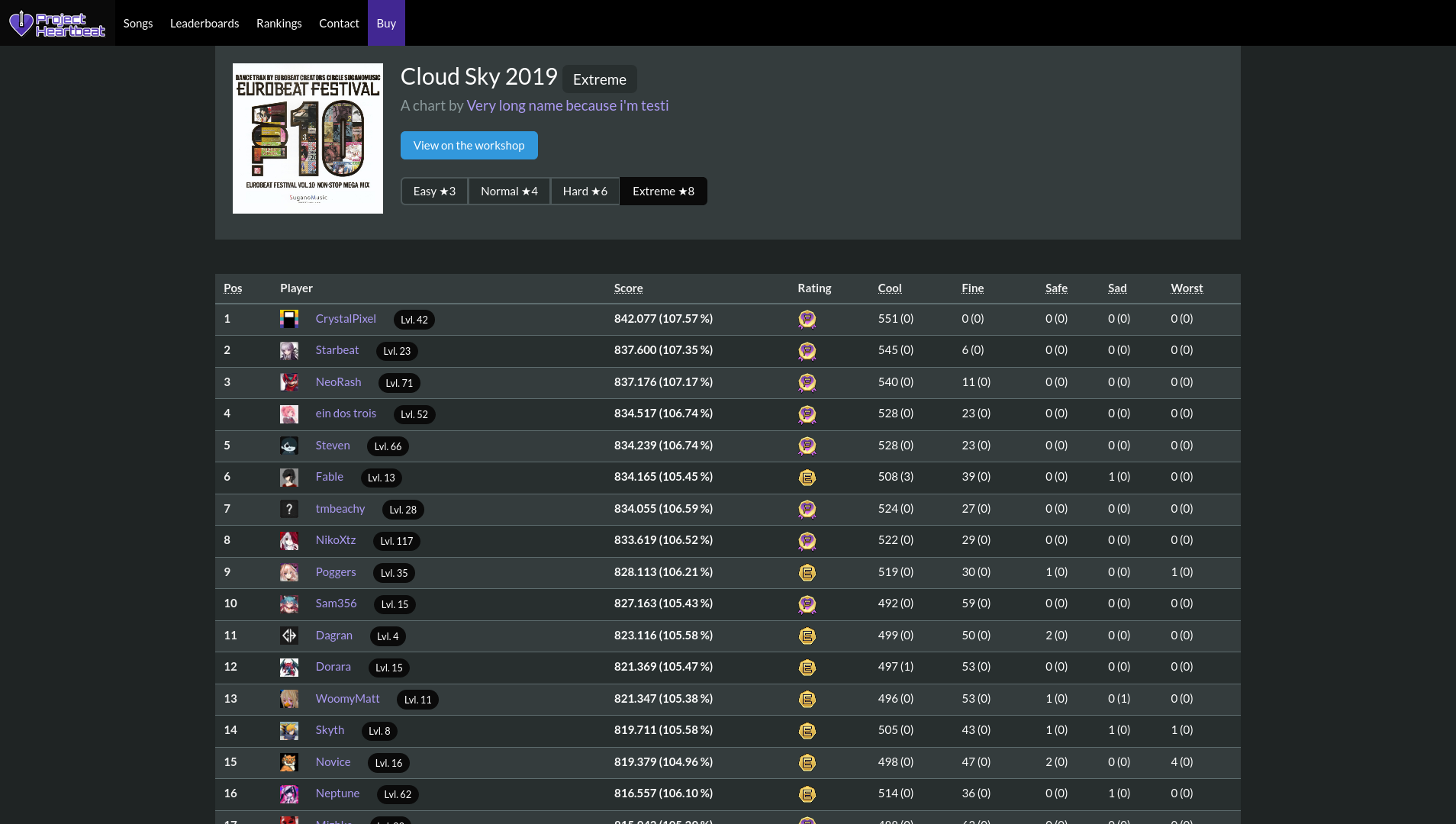
Task: Click Steven's avatar icon
Action: [289, 446]
